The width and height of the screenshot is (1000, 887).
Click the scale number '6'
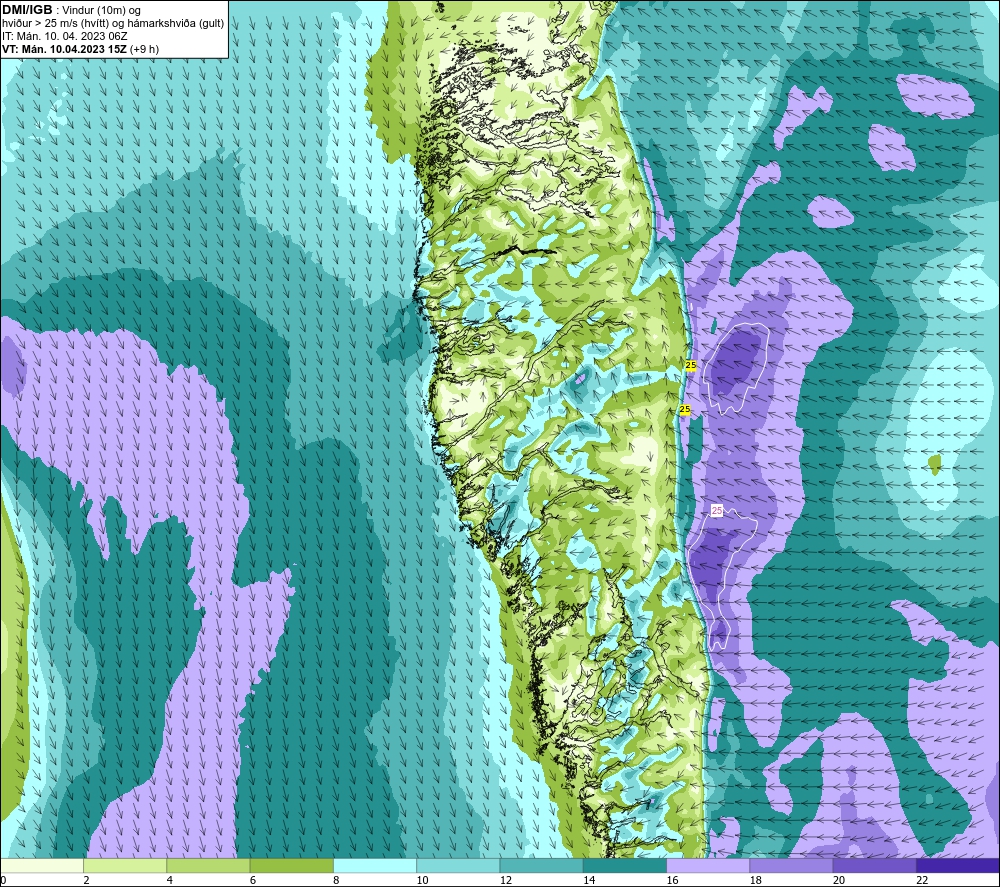click(253, 880)
